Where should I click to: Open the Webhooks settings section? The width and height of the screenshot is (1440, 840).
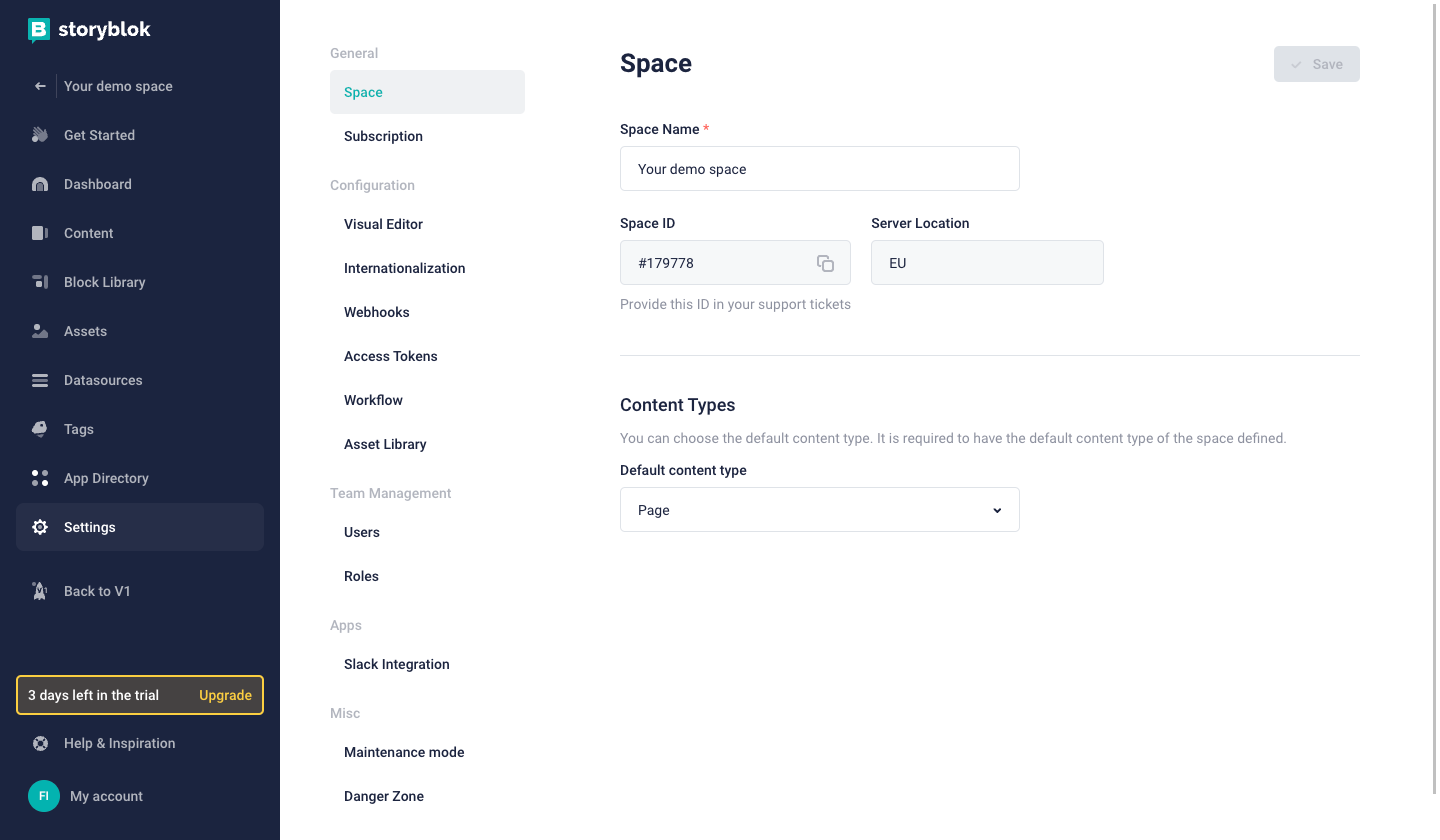376,312
